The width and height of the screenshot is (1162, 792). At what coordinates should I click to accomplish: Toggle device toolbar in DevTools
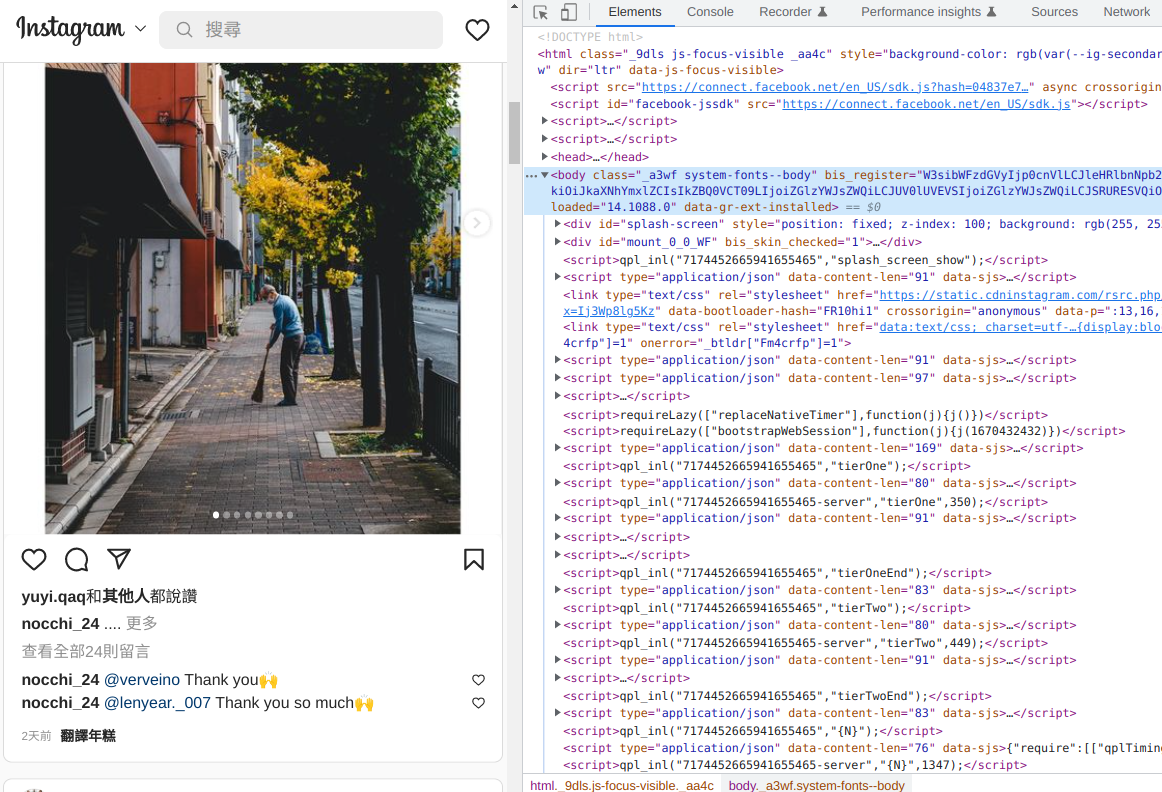click(x=568, y=12)
